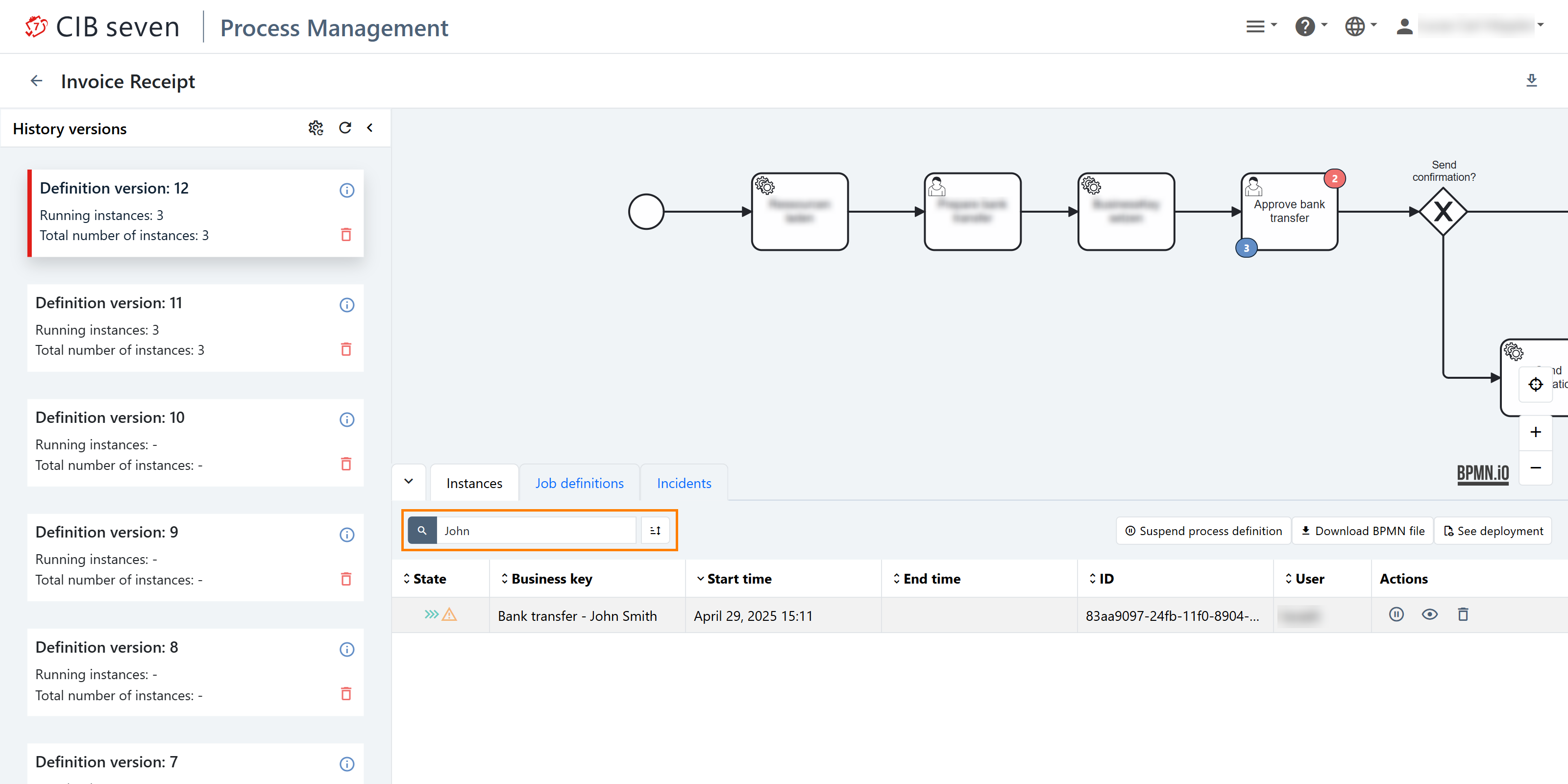
Task: Collapse the History versions side panel
Action: 370,128
